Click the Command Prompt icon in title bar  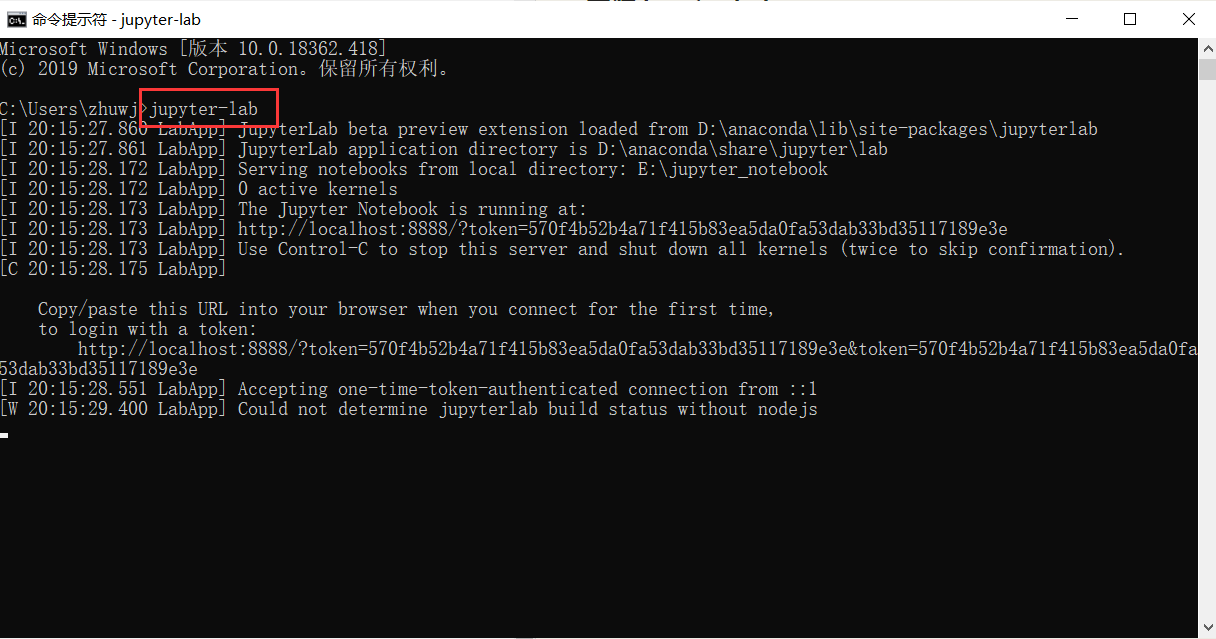pos(16,19)
